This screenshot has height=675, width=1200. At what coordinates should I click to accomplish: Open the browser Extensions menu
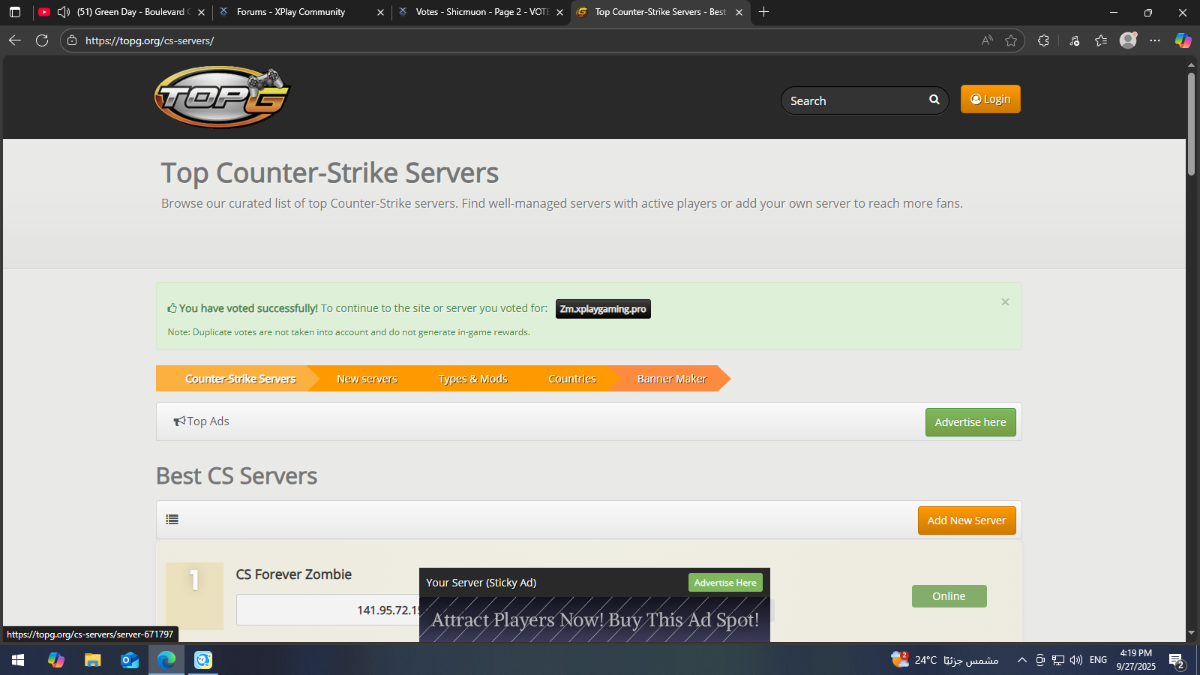(x=1043, y=41)
